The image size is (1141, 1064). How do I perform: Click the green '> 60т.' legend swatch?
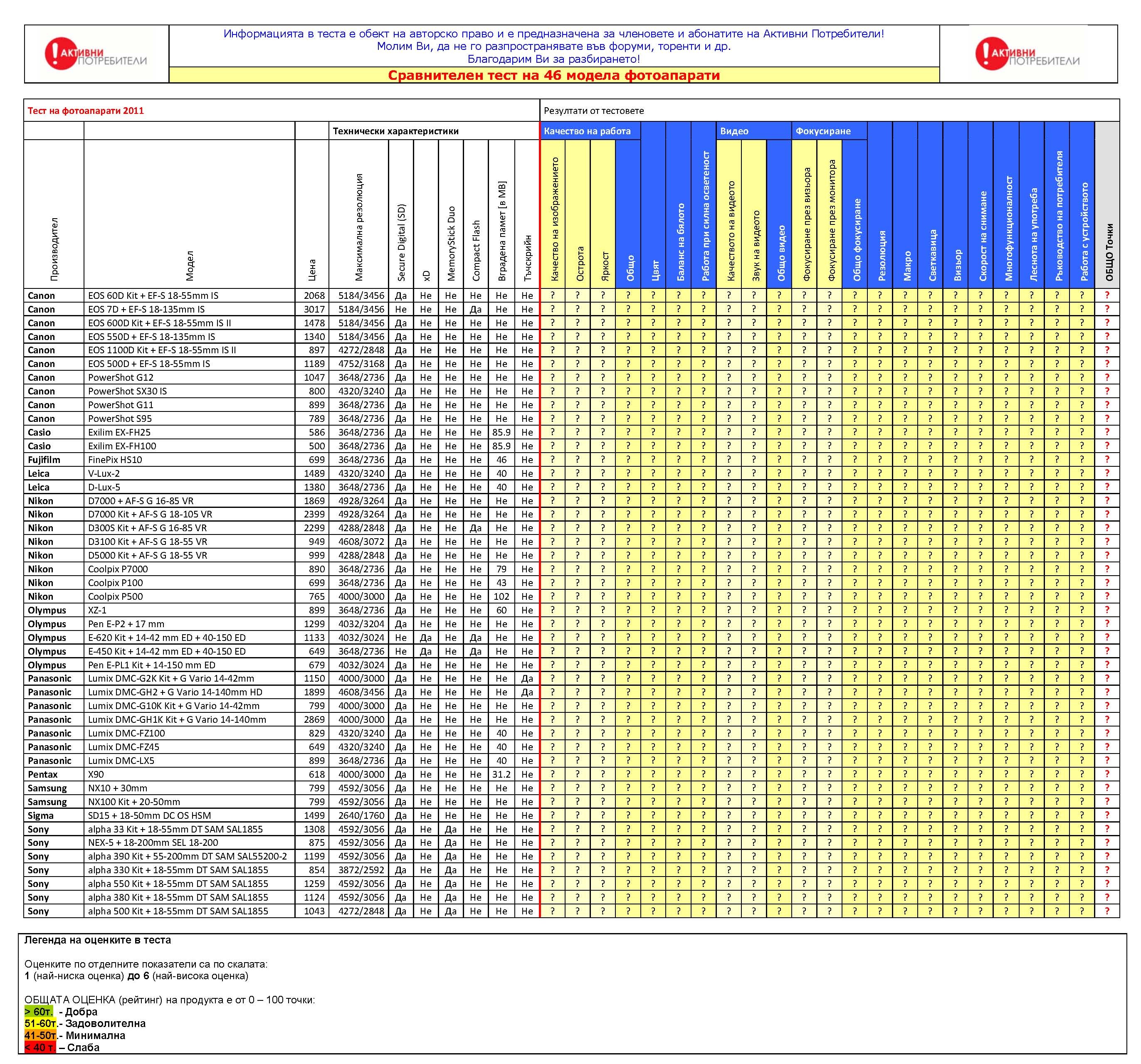point(38,1012)
